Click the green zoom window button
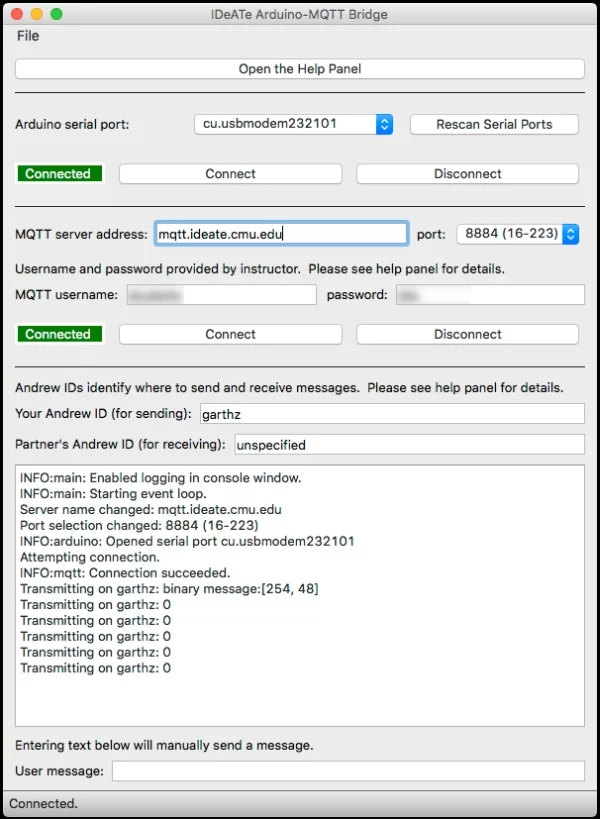The height and width of the screenshot is (819, 600). [x=56, y=15]
